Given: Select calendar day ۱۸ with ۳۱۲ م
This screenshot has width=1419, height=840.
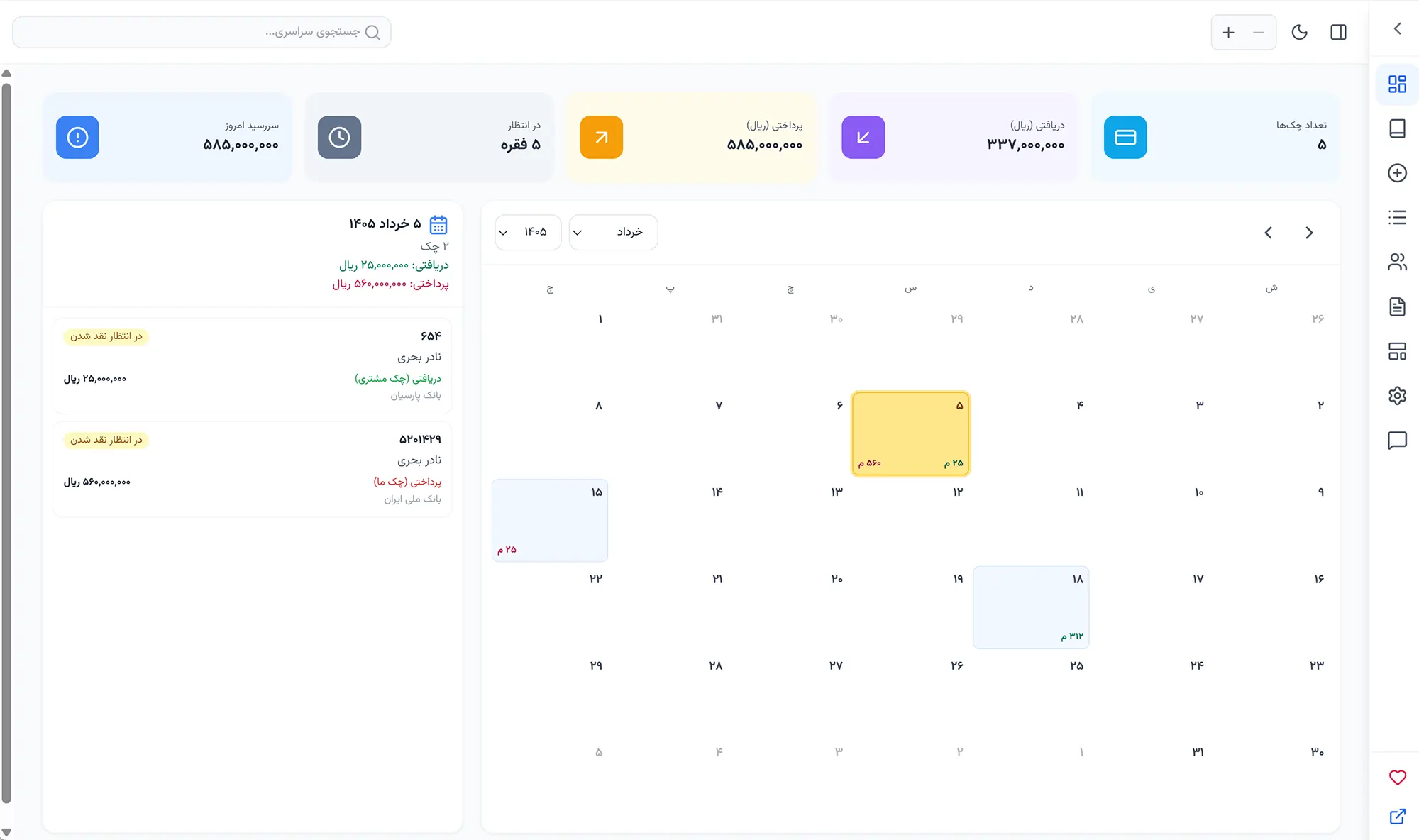Looking at the screenshot, I should coord(1031,607).
